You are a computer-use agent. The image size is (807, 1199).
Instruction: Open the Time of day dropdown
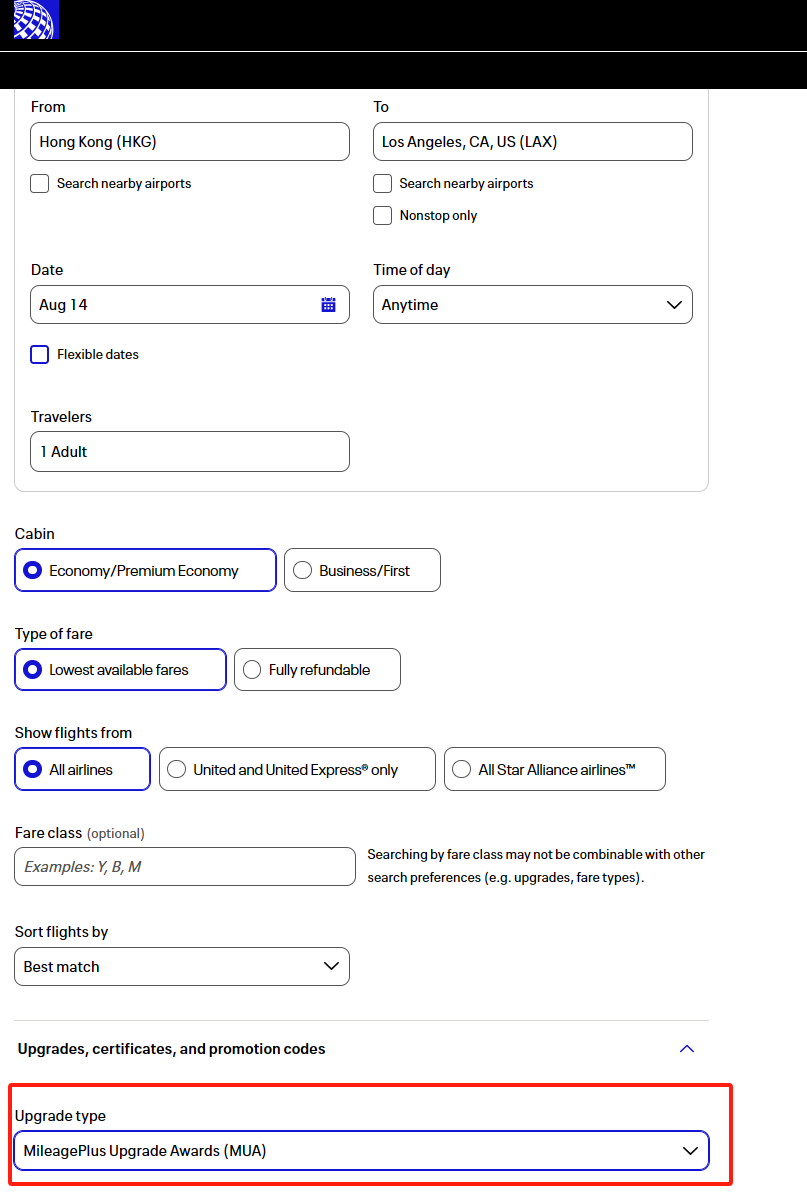532,305
